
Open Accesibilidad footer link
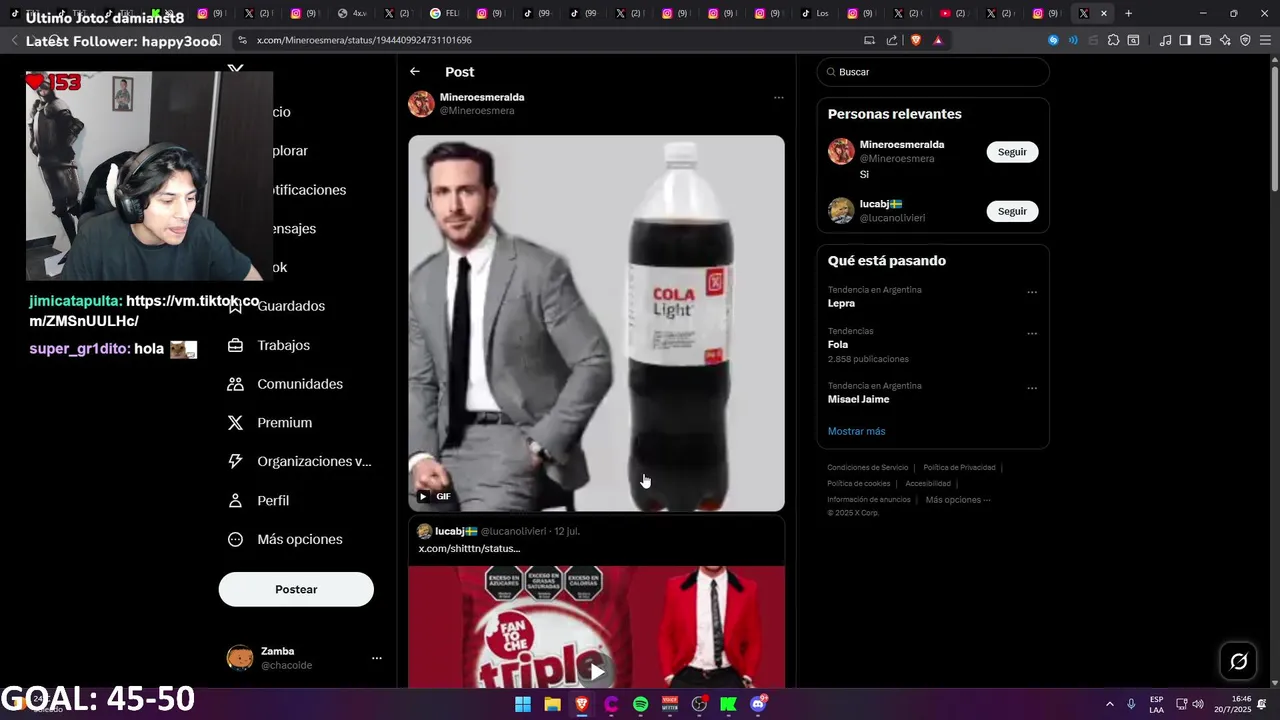click(x=928, y=484)
